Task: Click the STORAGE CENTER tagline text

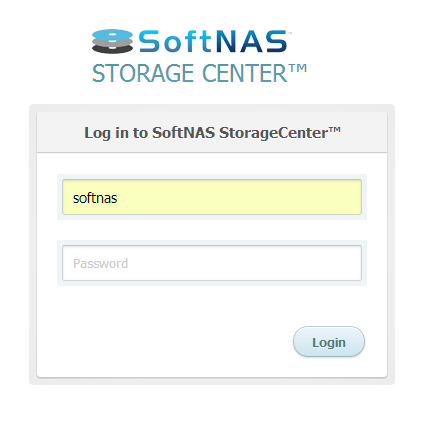Action: 199,73
